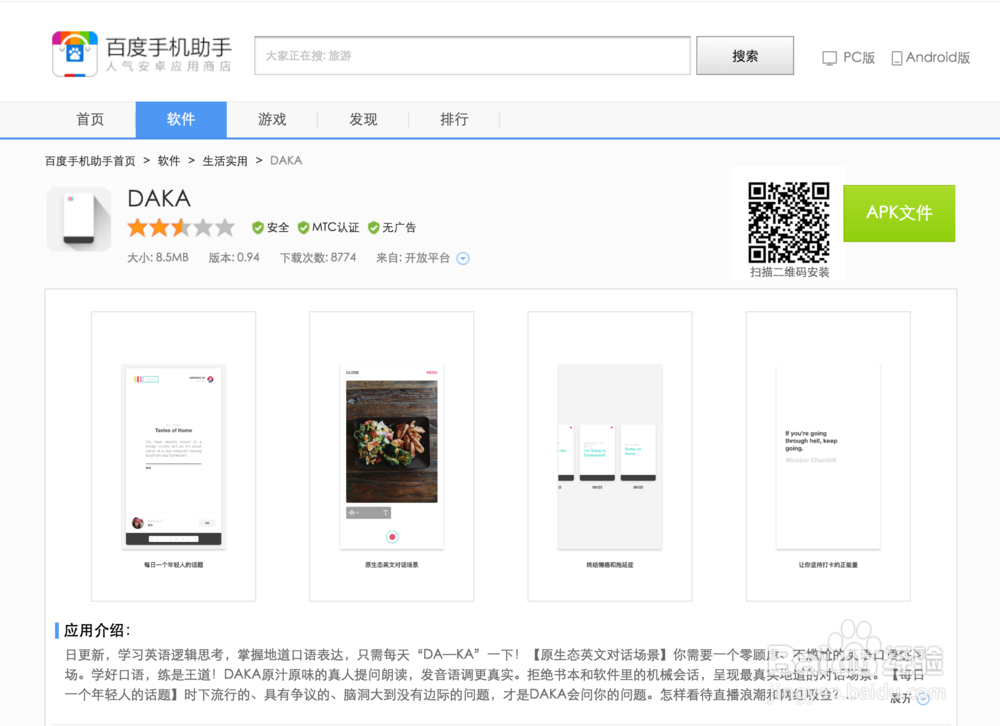This screenshot has height=726, width=1000.
Task: Click the 搜索 button
Action: 745,56
